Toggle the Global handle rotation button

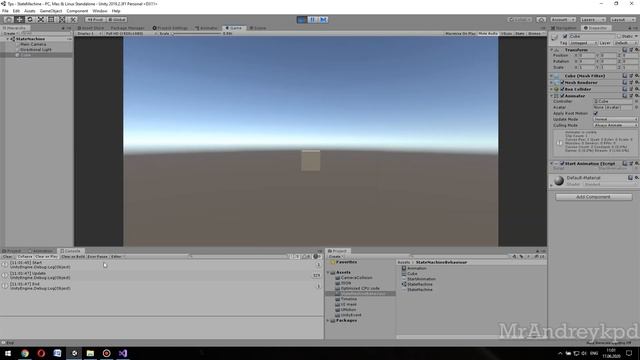click(117, 20)
